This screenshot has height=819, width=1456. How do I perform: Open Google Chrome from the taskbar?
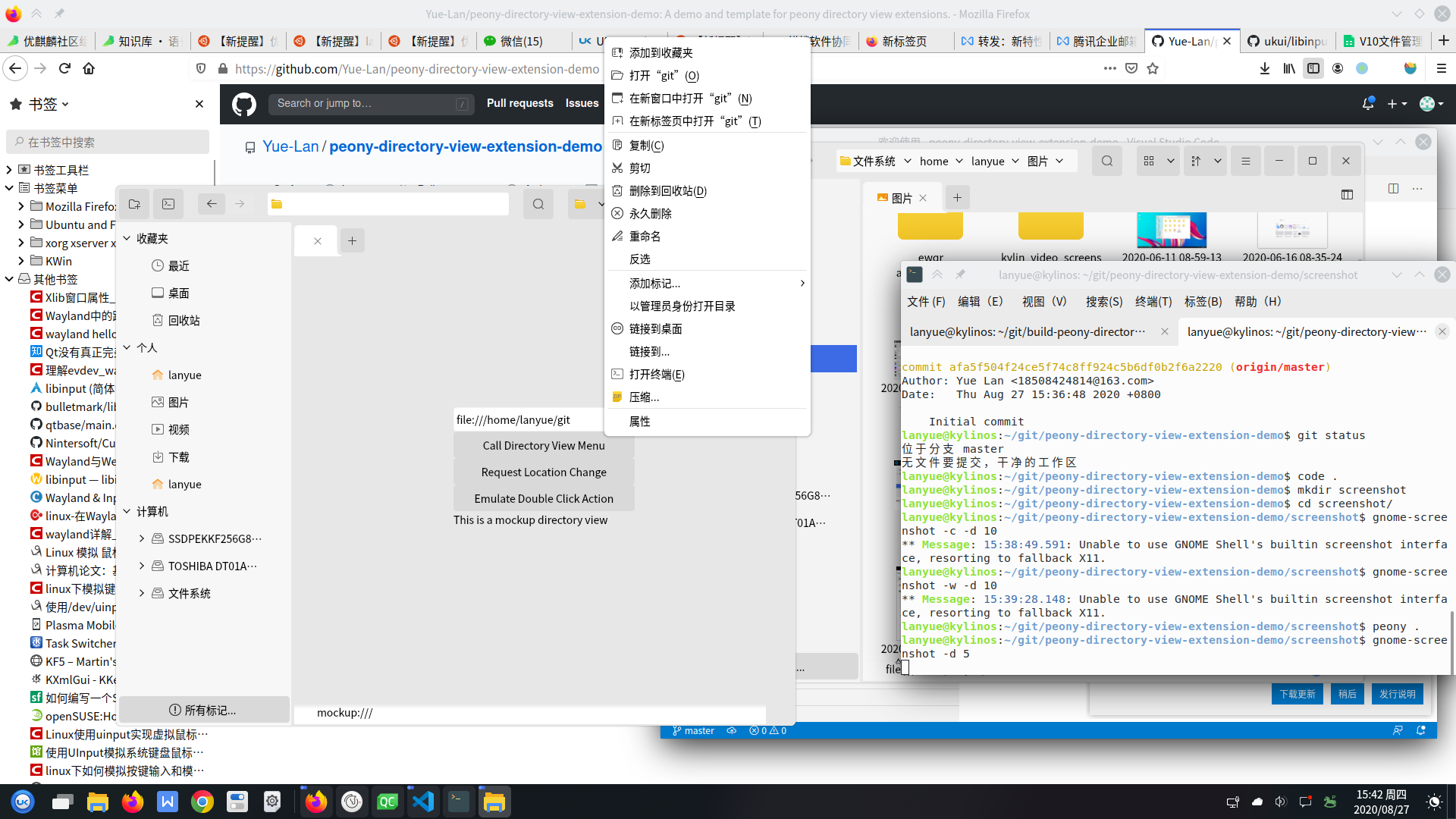point(202,802)
